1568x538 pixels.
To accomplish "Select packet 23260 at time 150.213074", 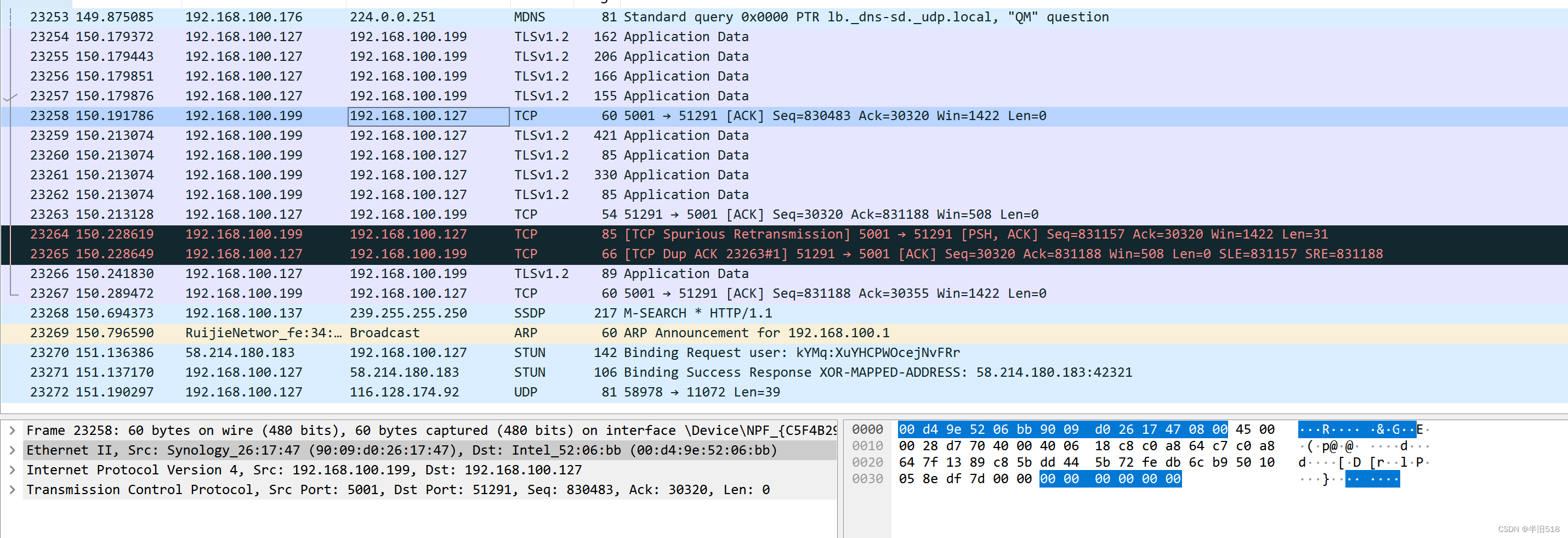I will click(784, 155).
